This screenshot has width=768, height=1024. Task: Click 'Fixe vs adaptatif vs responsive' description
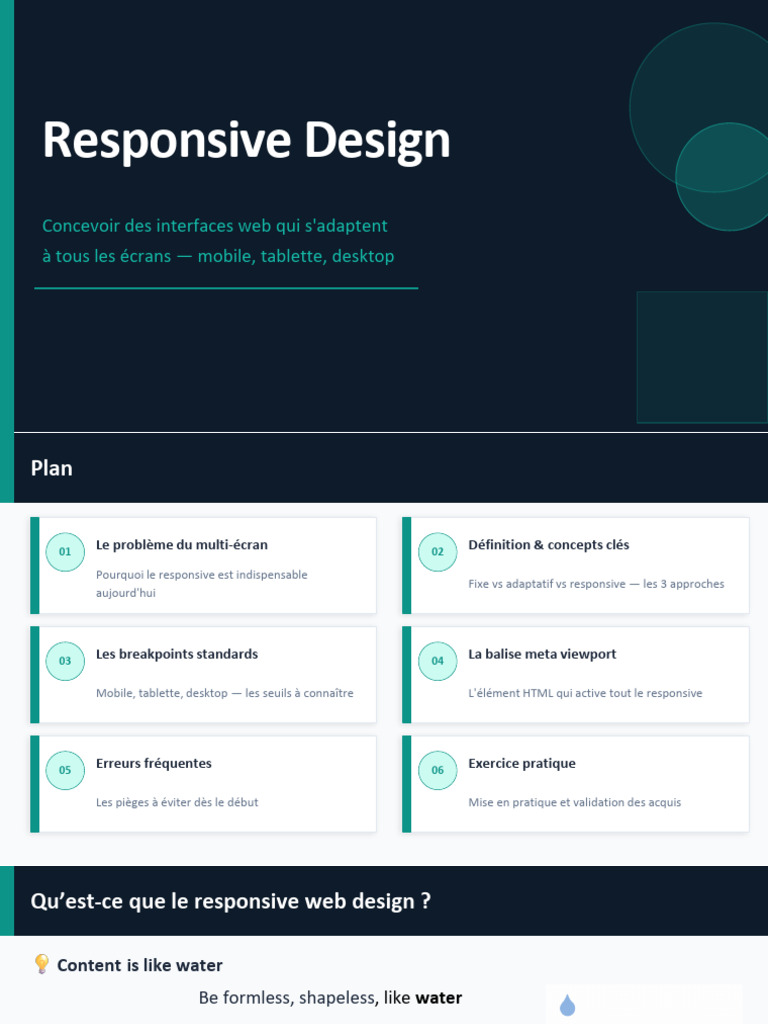[x=596, y=584]
